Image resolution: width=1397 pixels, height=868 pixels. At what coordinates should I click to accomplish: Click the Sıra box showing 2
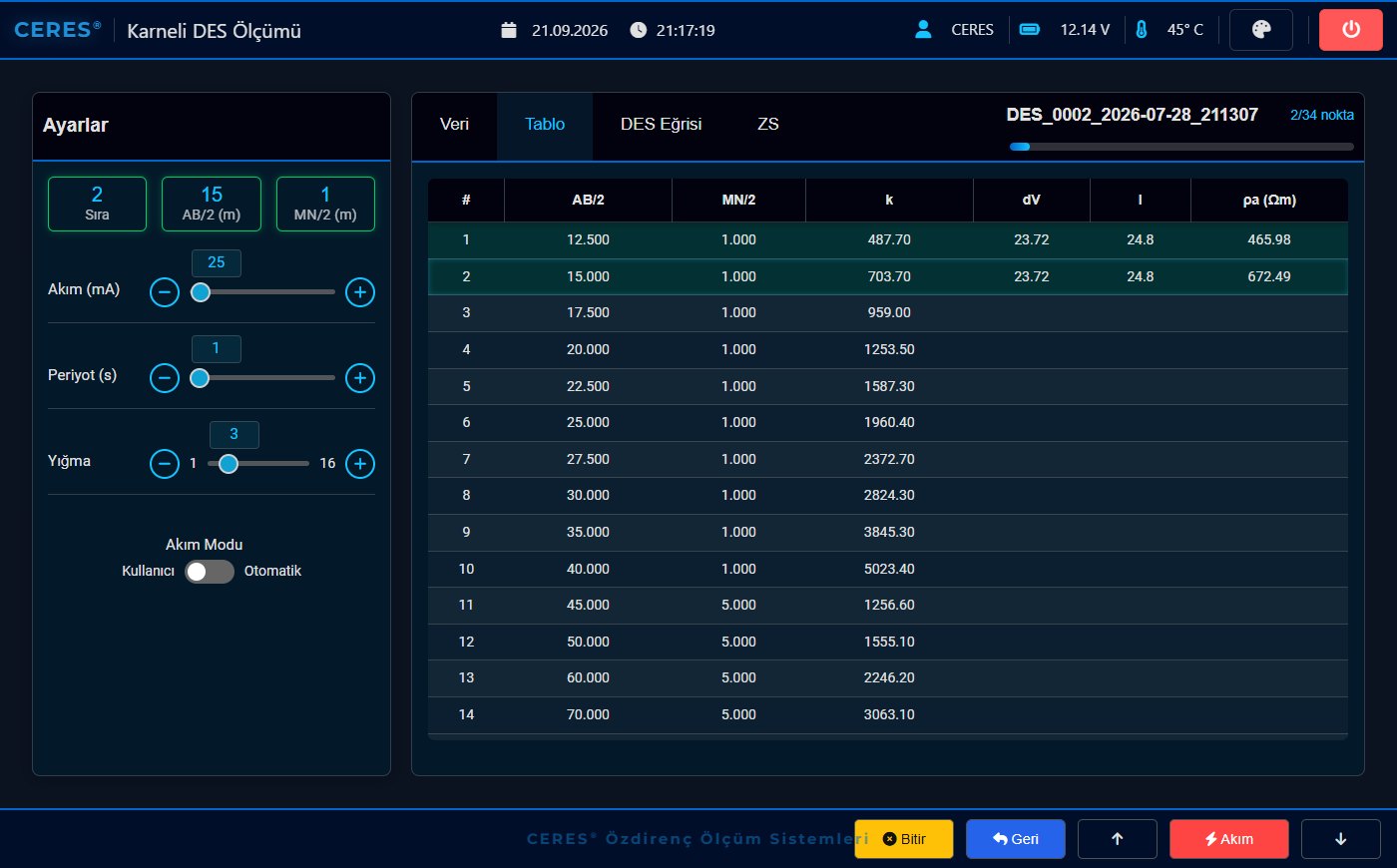[x=97, y=204]
